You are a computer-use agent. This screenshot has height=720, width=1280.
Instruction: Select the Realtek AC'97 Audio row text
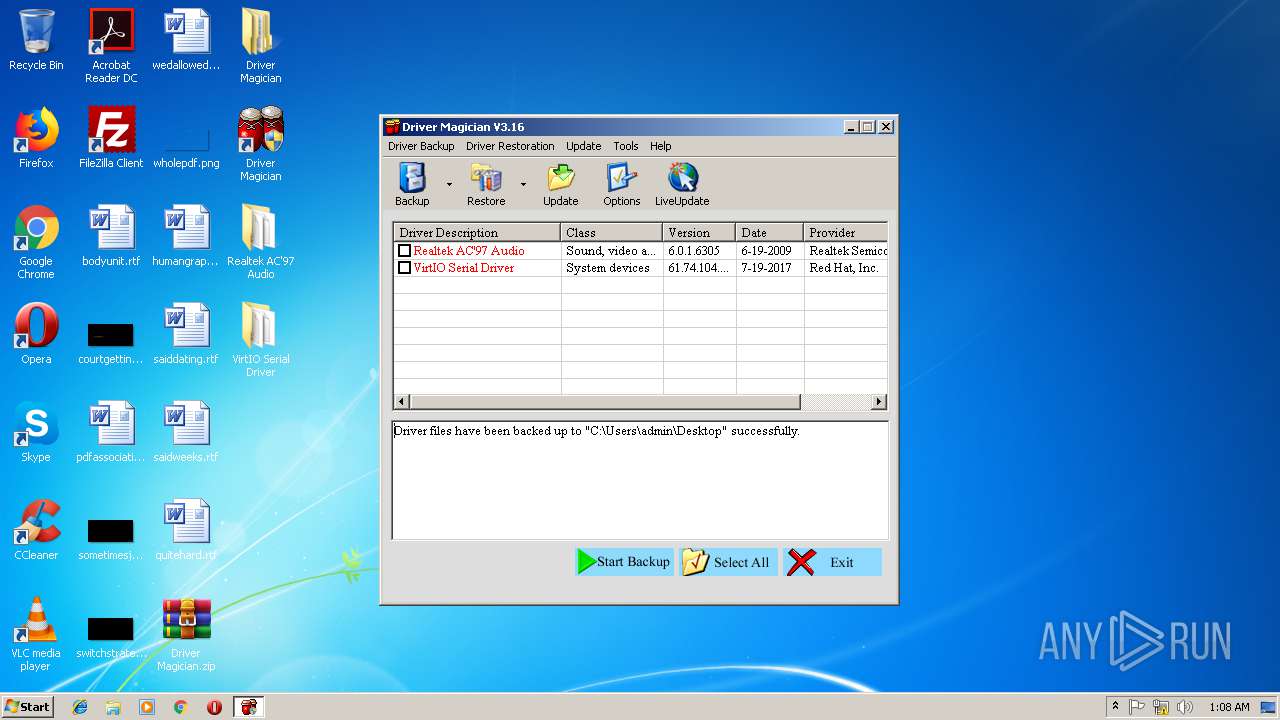469,251
